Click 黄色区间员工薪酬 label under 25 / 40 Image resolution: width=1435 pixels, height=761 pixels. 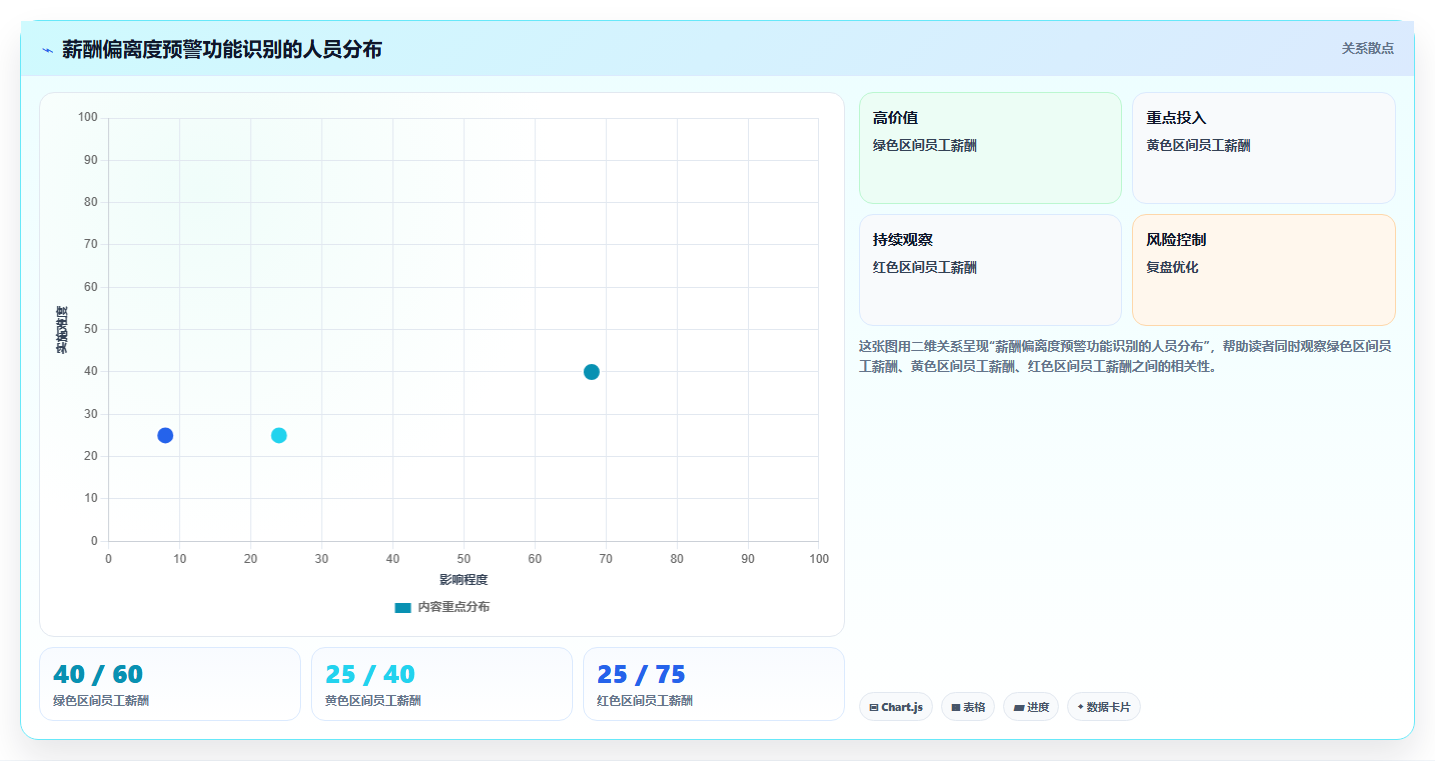[373, 701]
